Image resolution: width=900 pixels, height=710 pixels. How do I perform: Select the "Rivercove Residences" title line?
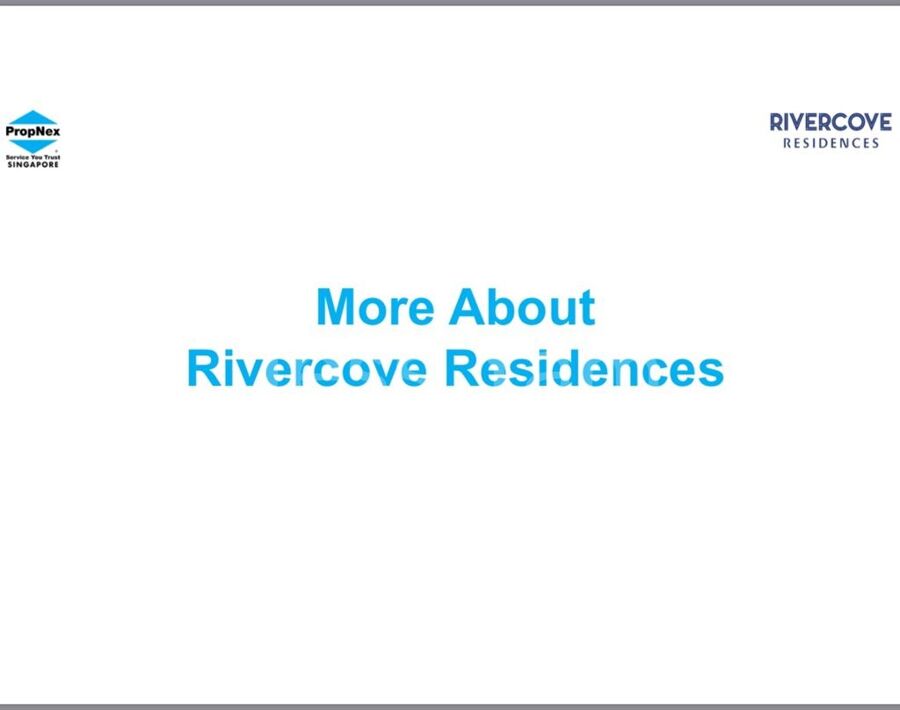[455, 368]
